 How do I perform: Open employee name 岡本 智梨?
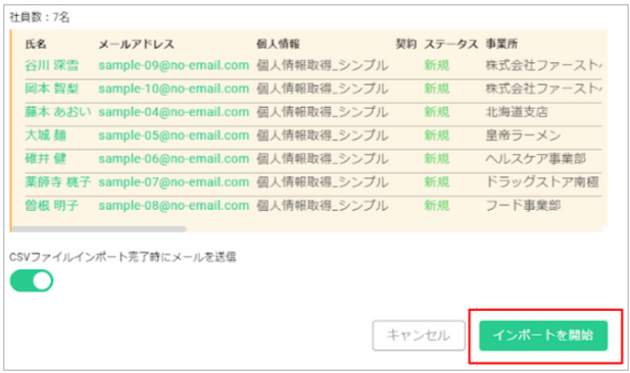[x=51, y=88]
